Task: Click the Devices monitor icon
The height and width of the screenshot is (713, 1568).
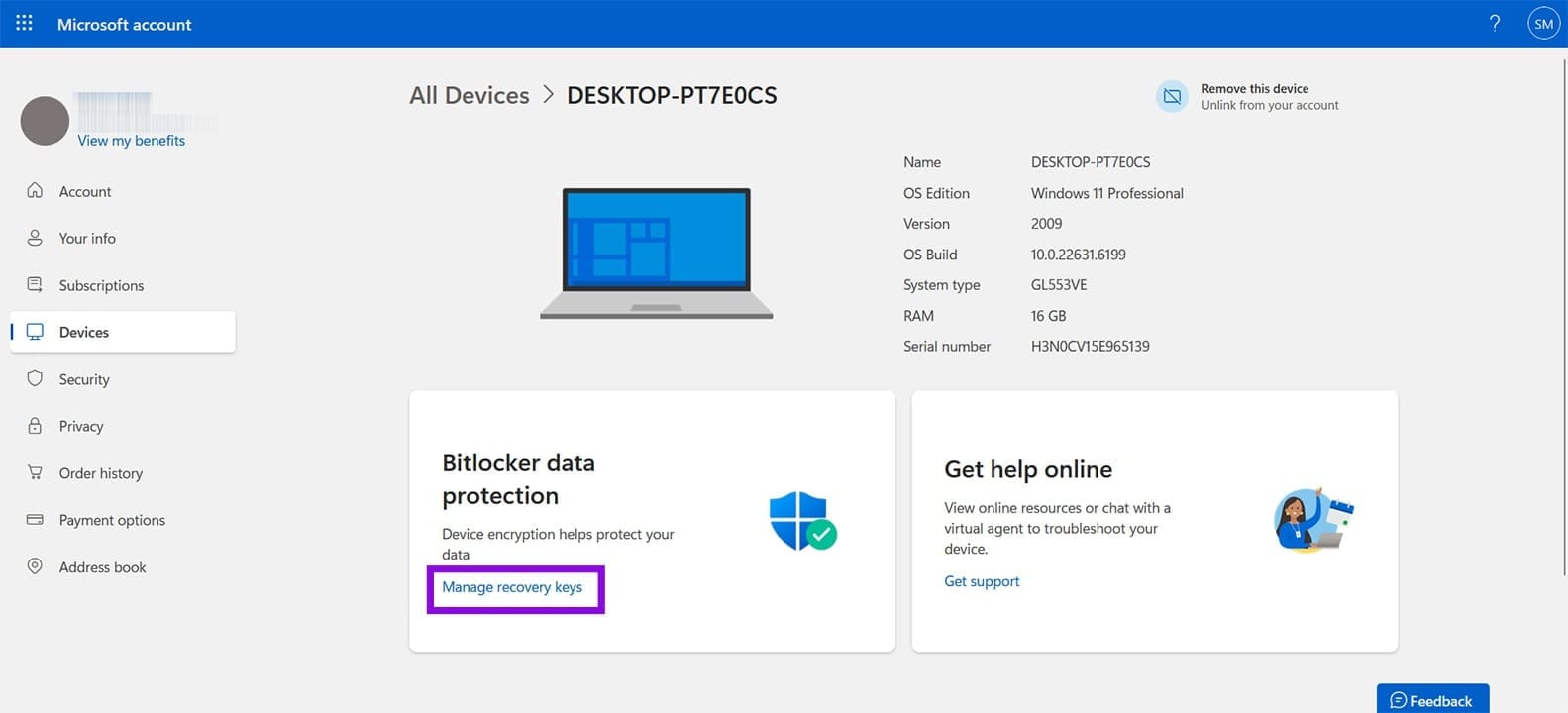Action: 35,332
